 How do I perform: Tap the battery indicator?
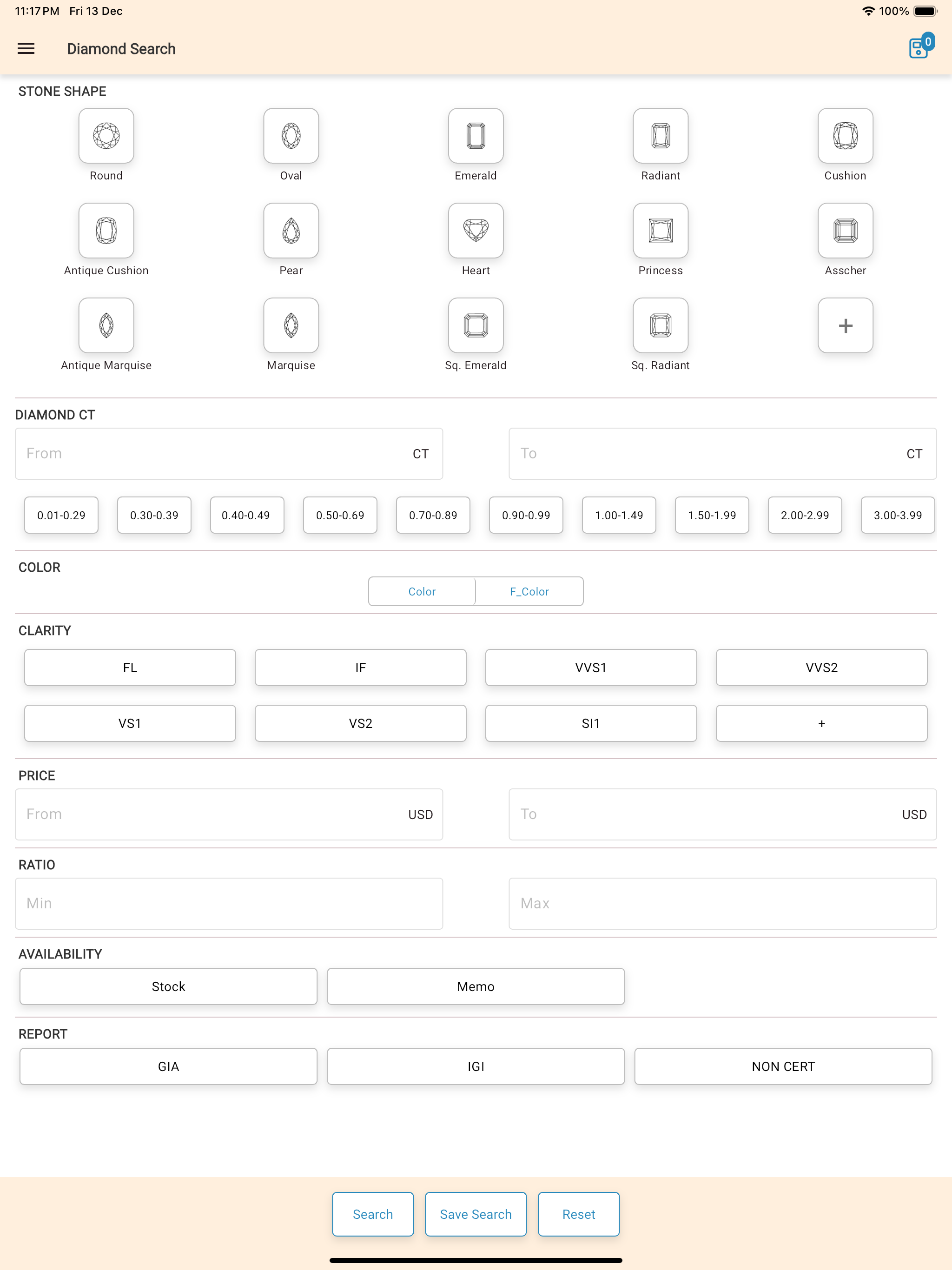tap(926, 11)
